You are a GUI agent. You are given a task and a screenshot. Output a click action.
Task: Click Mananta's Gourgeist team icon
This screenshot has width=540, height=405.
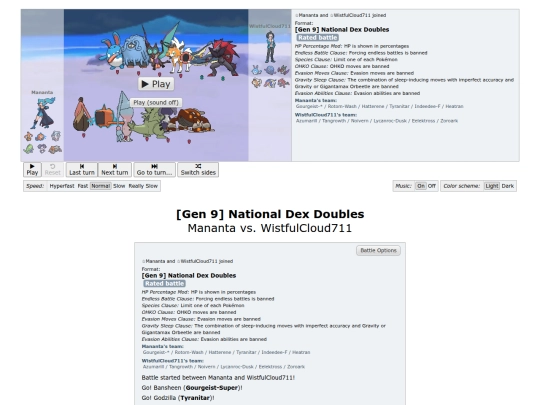(x=29, y=137)
